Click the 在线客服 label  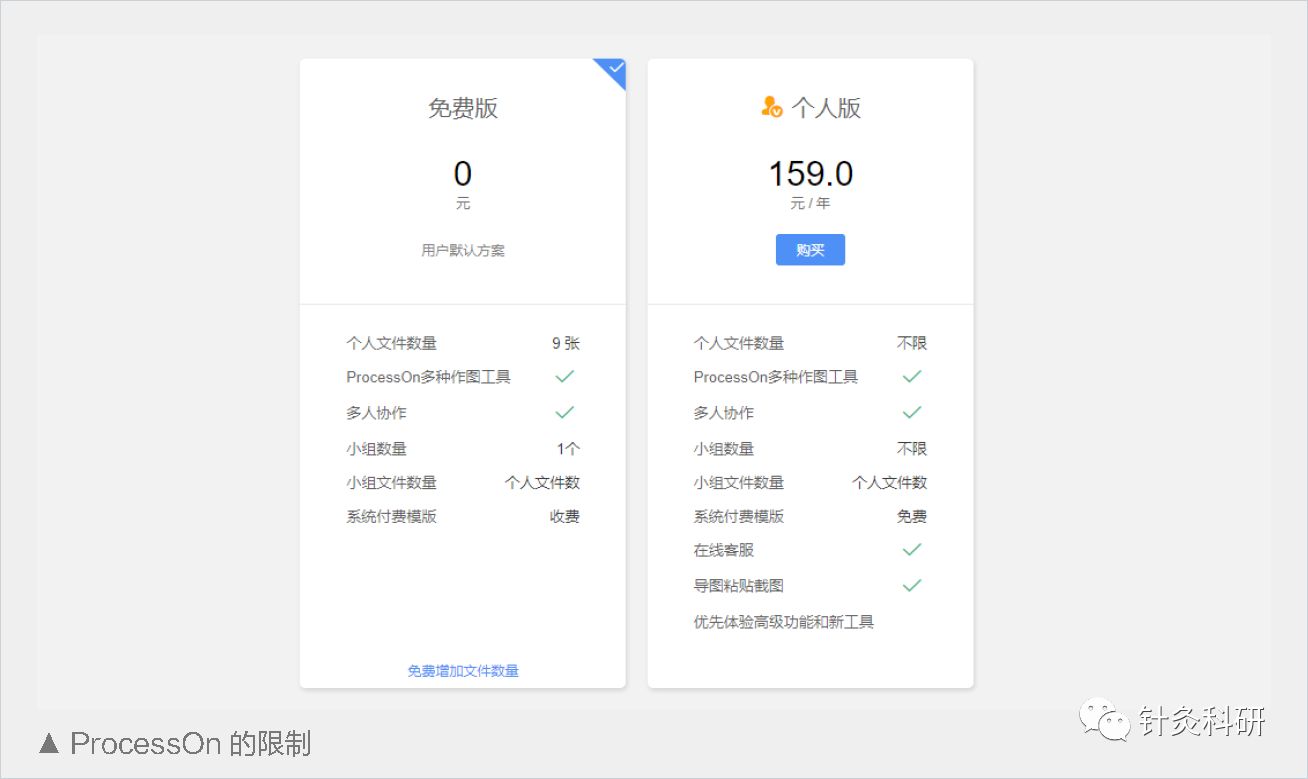click(x=724, y=550)
